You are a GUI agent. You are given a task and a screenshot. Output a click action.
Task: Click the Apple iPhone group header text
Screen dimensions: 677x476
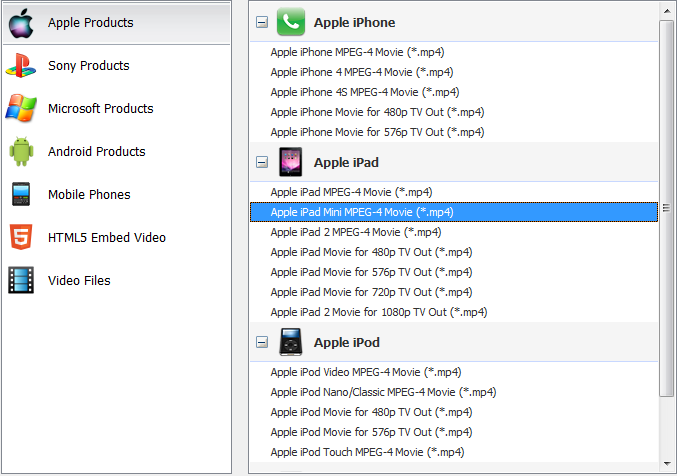coord(354,22)
